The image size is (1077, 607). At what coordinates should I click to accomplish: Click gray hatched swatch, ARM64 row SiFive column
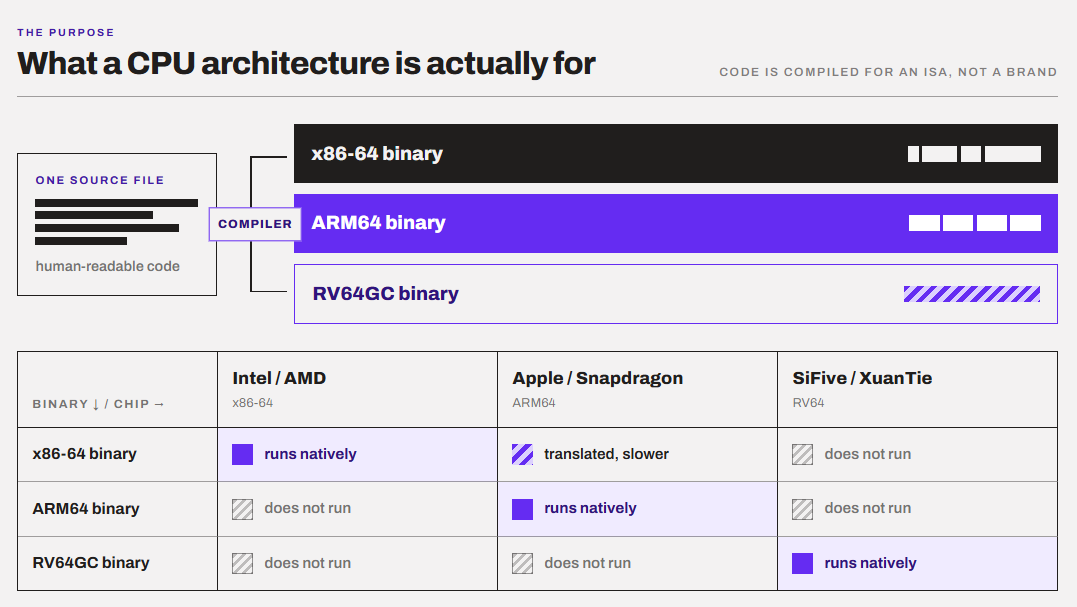coord(802,509)
